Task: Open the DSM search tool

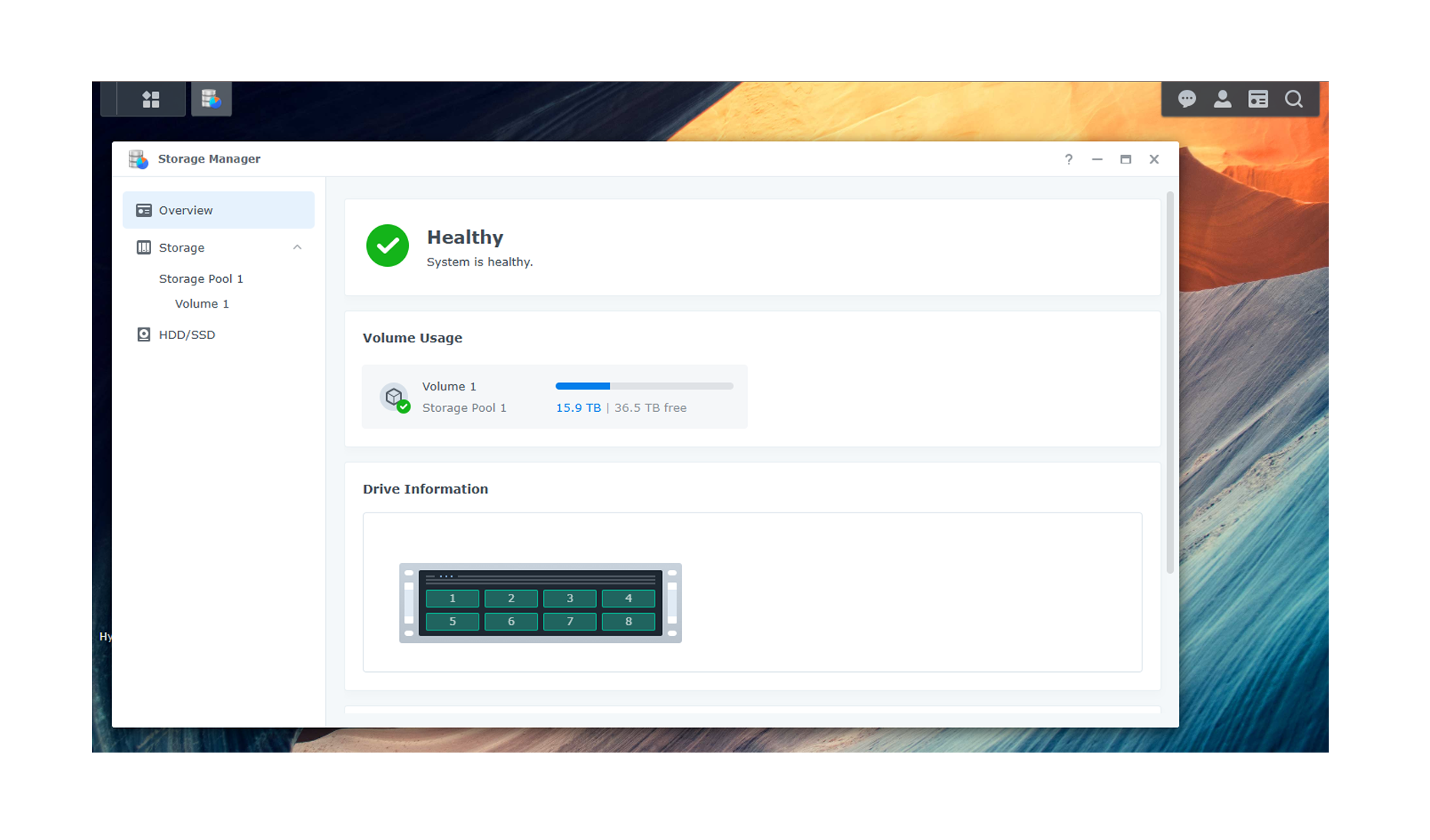Action: 1293,99
